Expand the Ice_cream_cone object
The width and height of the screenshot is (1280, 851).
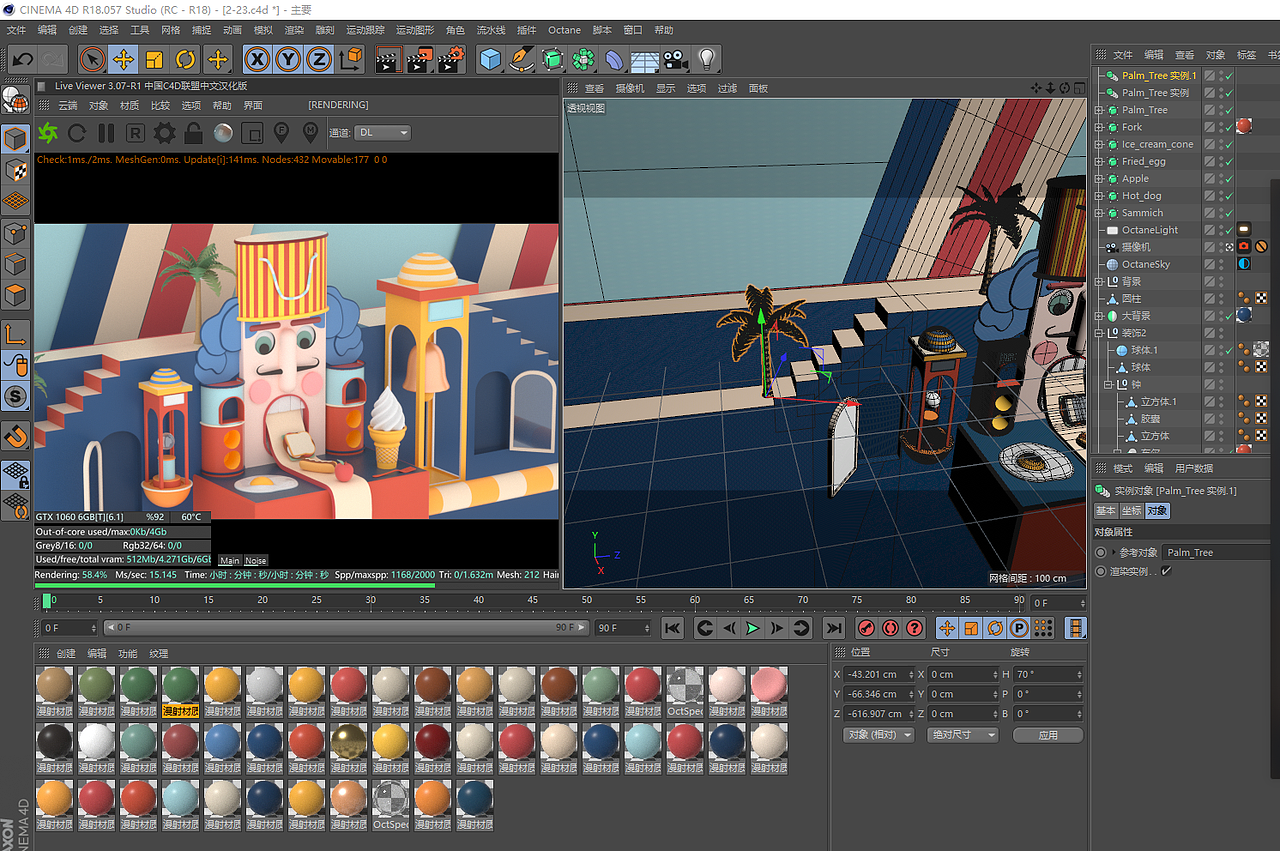click(1099, 144)
